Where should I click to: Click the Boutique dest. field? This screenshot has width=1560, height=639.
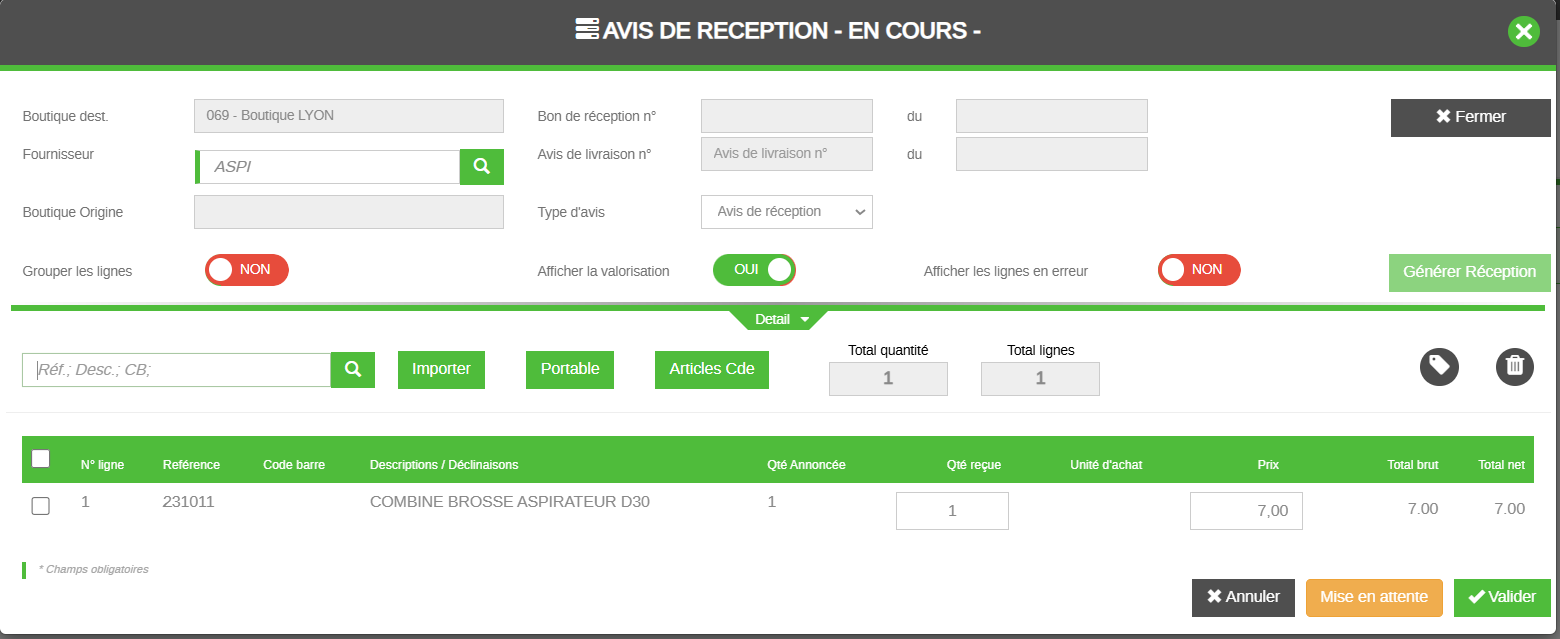click(x=349, y=116)
